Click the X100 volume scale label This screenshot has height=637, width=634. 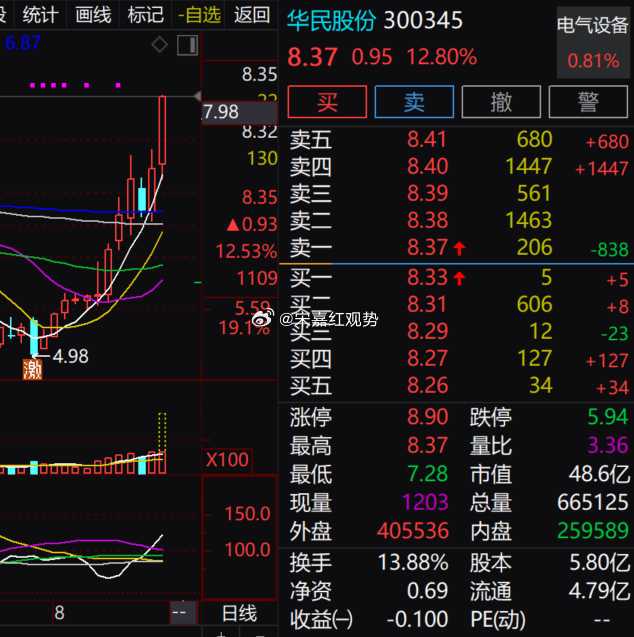(227, 460)
